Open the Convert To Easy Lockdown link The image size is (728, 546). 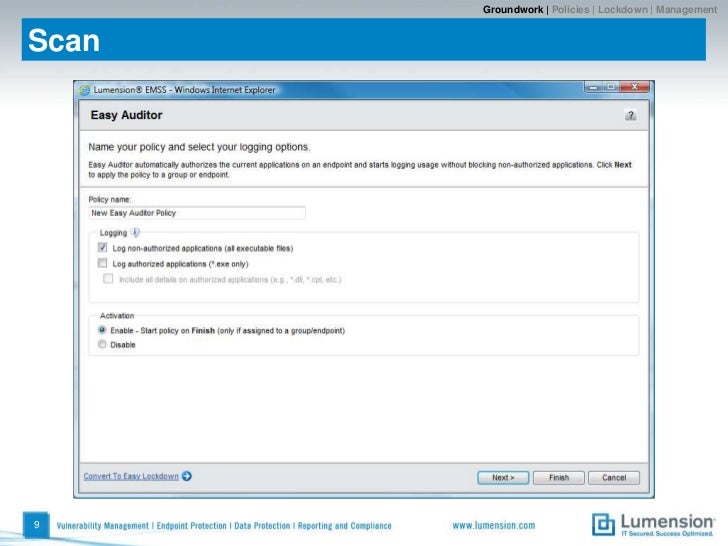131,476
